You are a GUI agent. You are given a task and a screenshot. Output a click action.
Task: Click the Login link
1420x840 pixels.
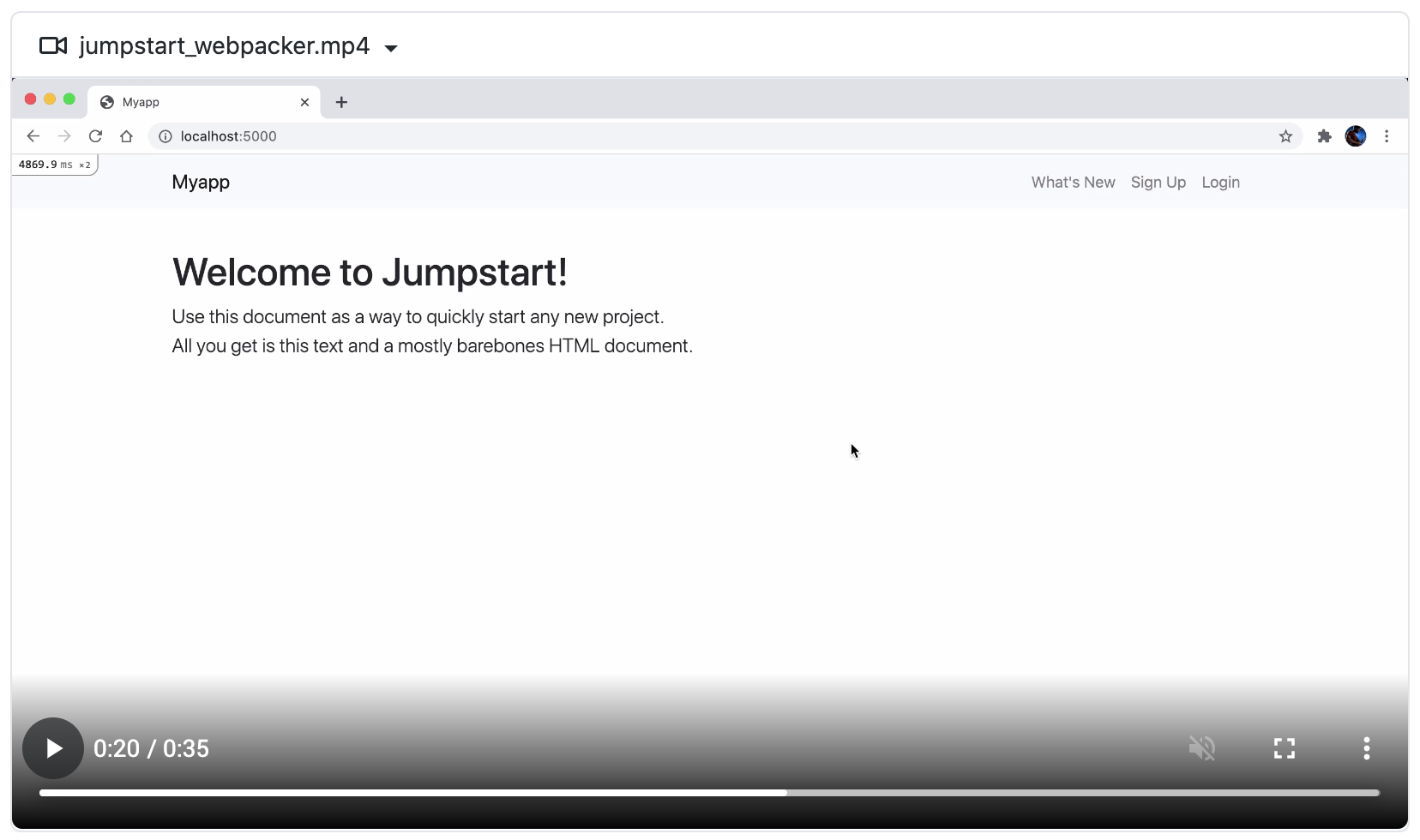pyautogui.click(x=1220, y=182)
